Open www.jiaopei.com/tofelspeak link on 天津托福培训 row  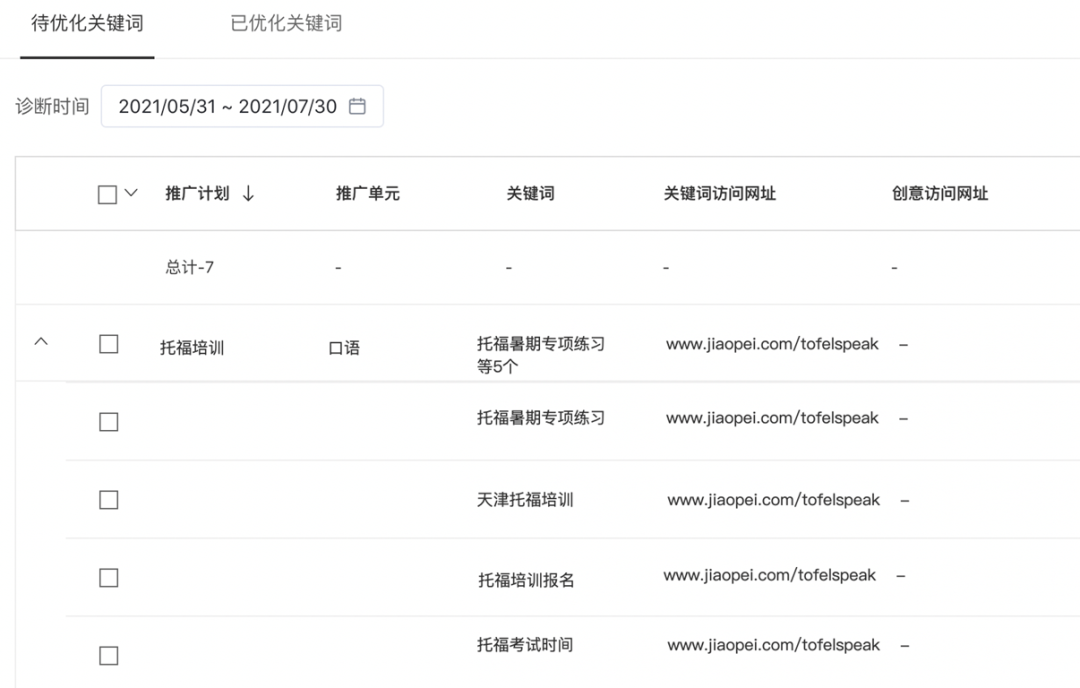tap(772, 499)
